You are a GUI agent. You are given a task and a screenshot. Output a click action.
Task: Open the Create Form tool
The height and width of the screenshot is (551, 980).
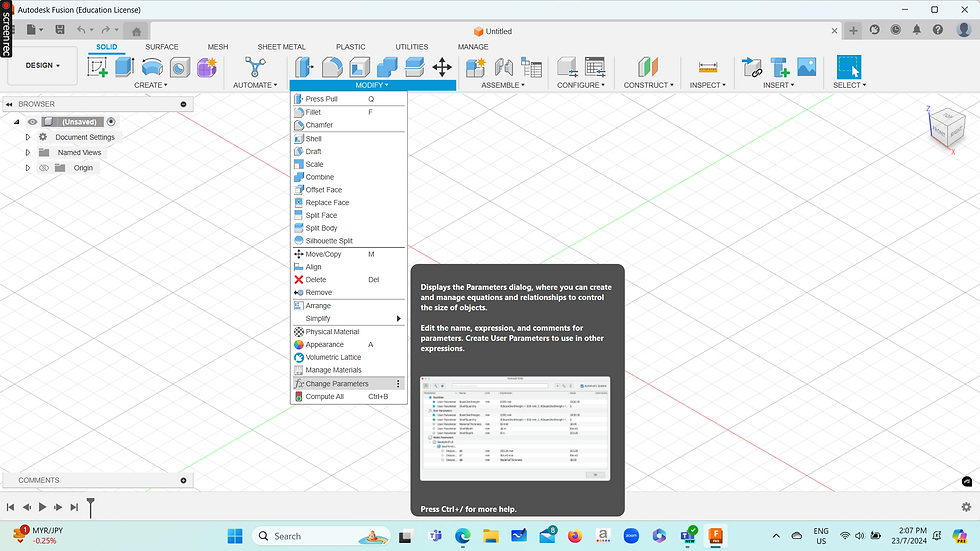click(207, 67)
